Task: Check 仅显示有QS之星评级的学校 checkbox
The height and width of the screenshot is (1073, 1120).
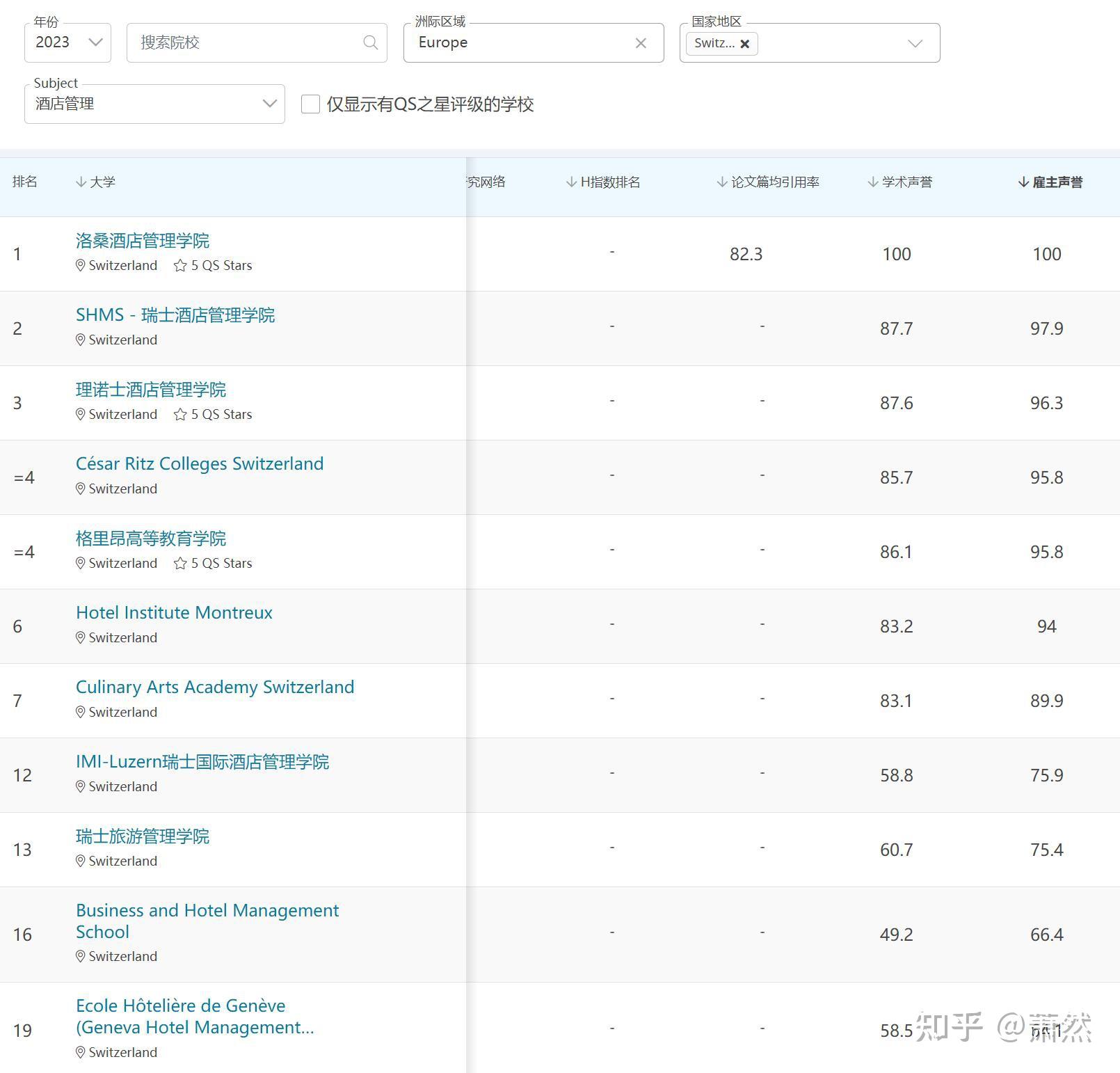Action: 310,104
